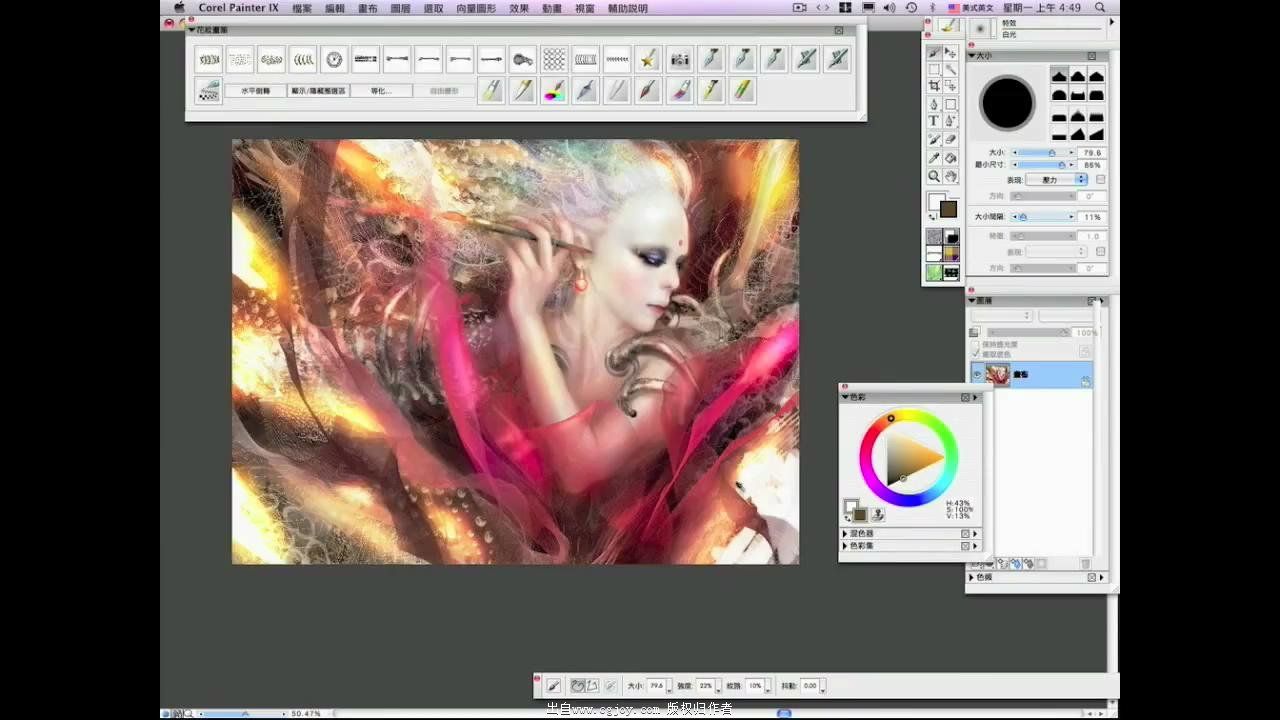This screenshot has width=1280, height=720.
Task: Click the clone stamp icon in Colors panel
Action: (x=878, y=515)
